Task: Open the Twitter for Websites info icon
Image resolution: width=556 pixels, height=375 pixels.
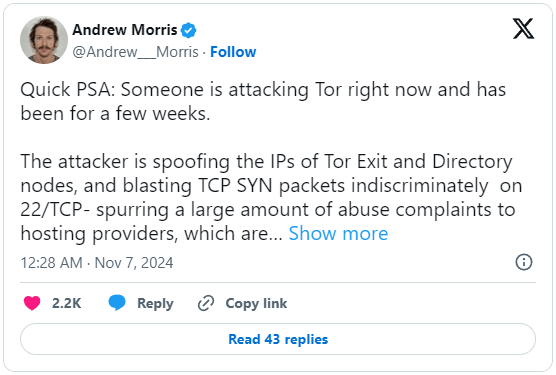Action: [x=524, y=262]
